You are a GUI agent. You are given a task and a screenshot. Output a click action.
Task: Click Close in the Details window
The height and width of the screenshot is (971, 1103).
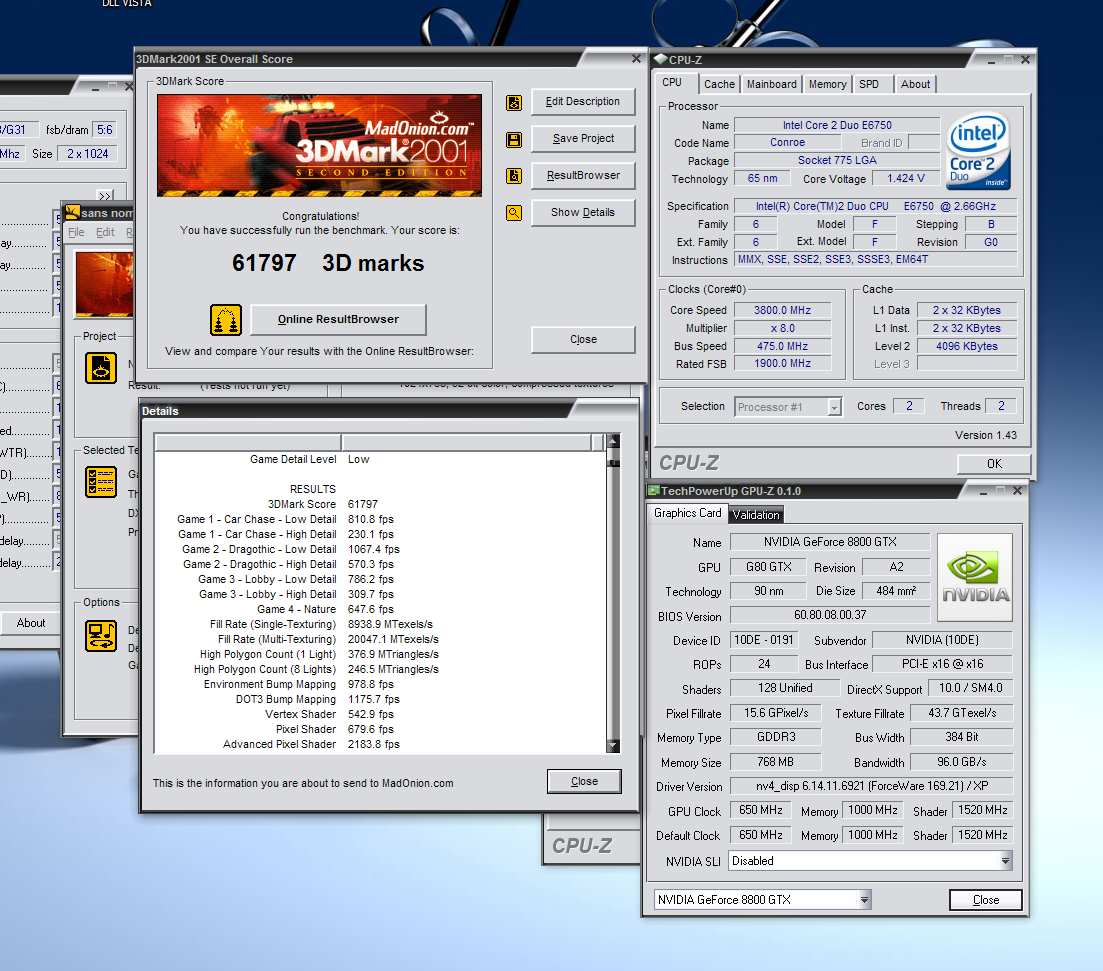(x=585, y=781)
